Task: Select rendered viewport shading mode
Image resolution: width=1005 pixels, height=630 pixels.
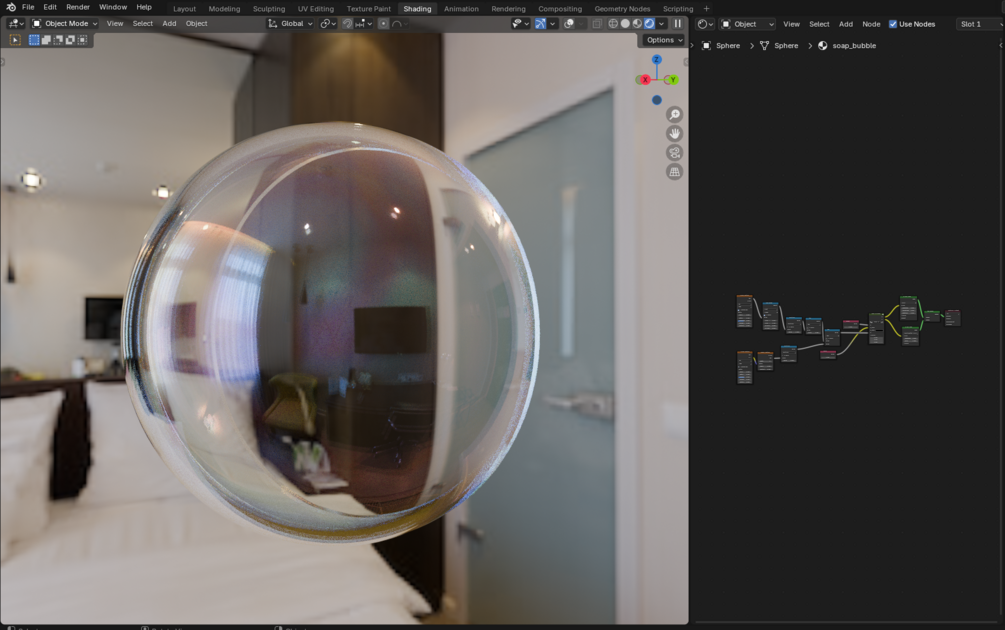Action: (649, 24)
